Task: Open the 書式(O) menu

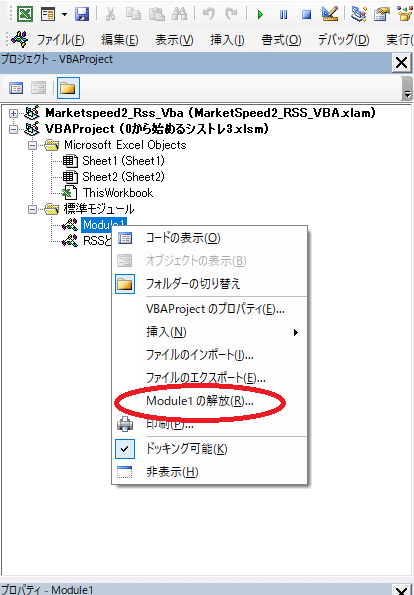Action: [281, 39]
